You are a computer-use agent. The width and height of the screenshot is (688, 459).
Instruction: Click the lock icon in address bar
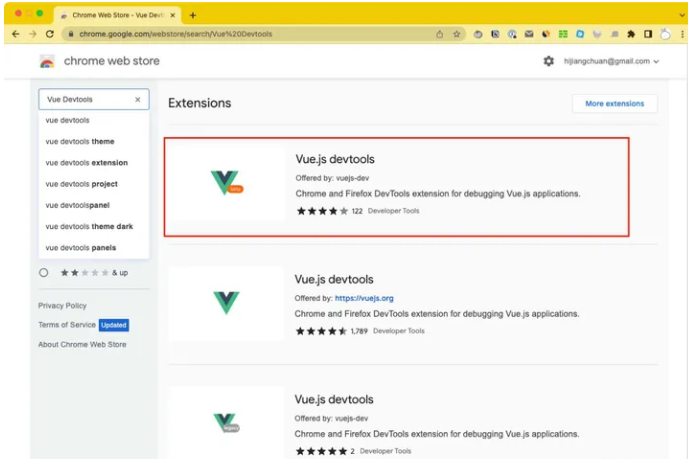71,34
